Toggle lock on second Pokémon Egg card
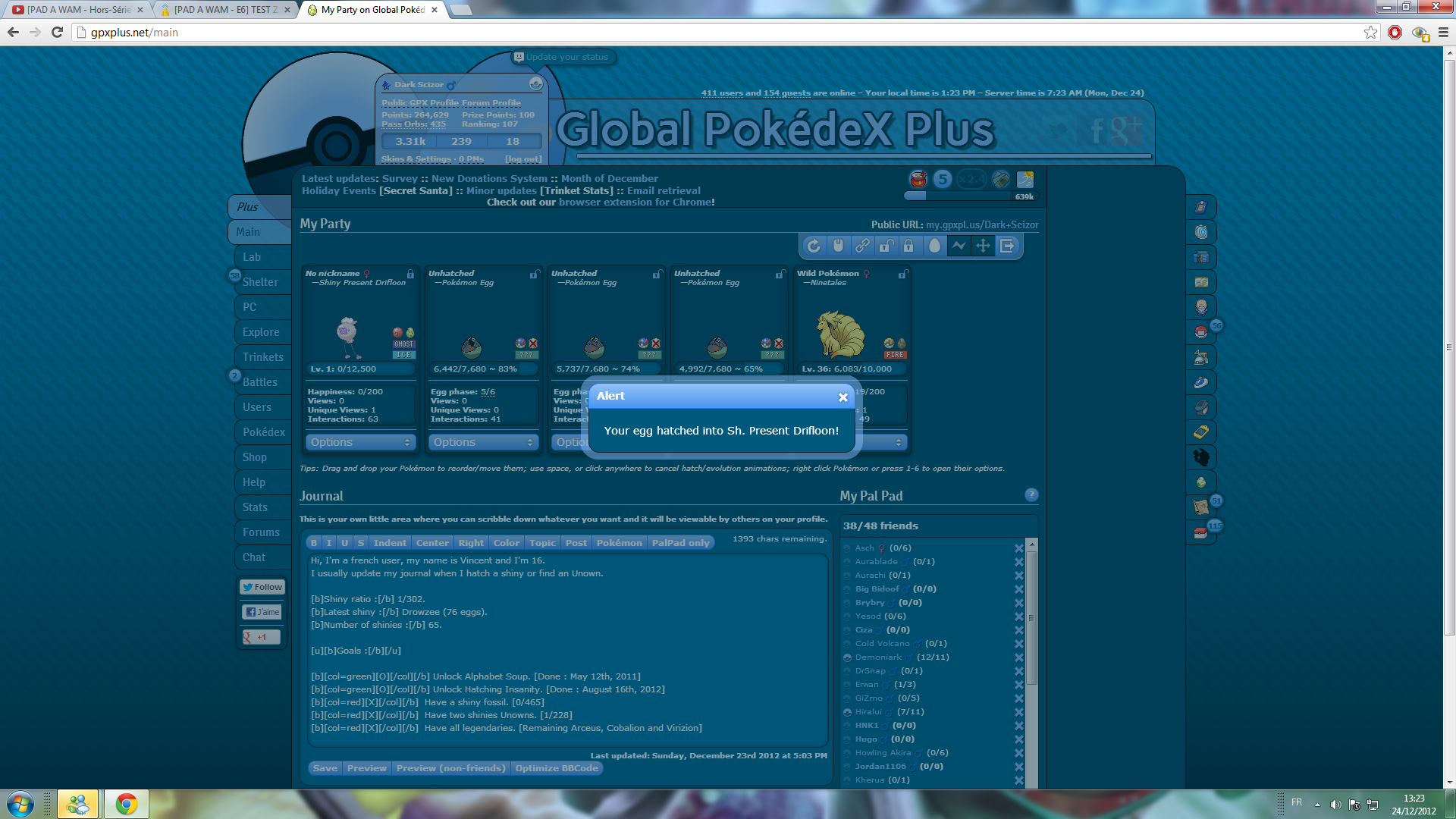The image size is (1456, 819). coord(657,275)
